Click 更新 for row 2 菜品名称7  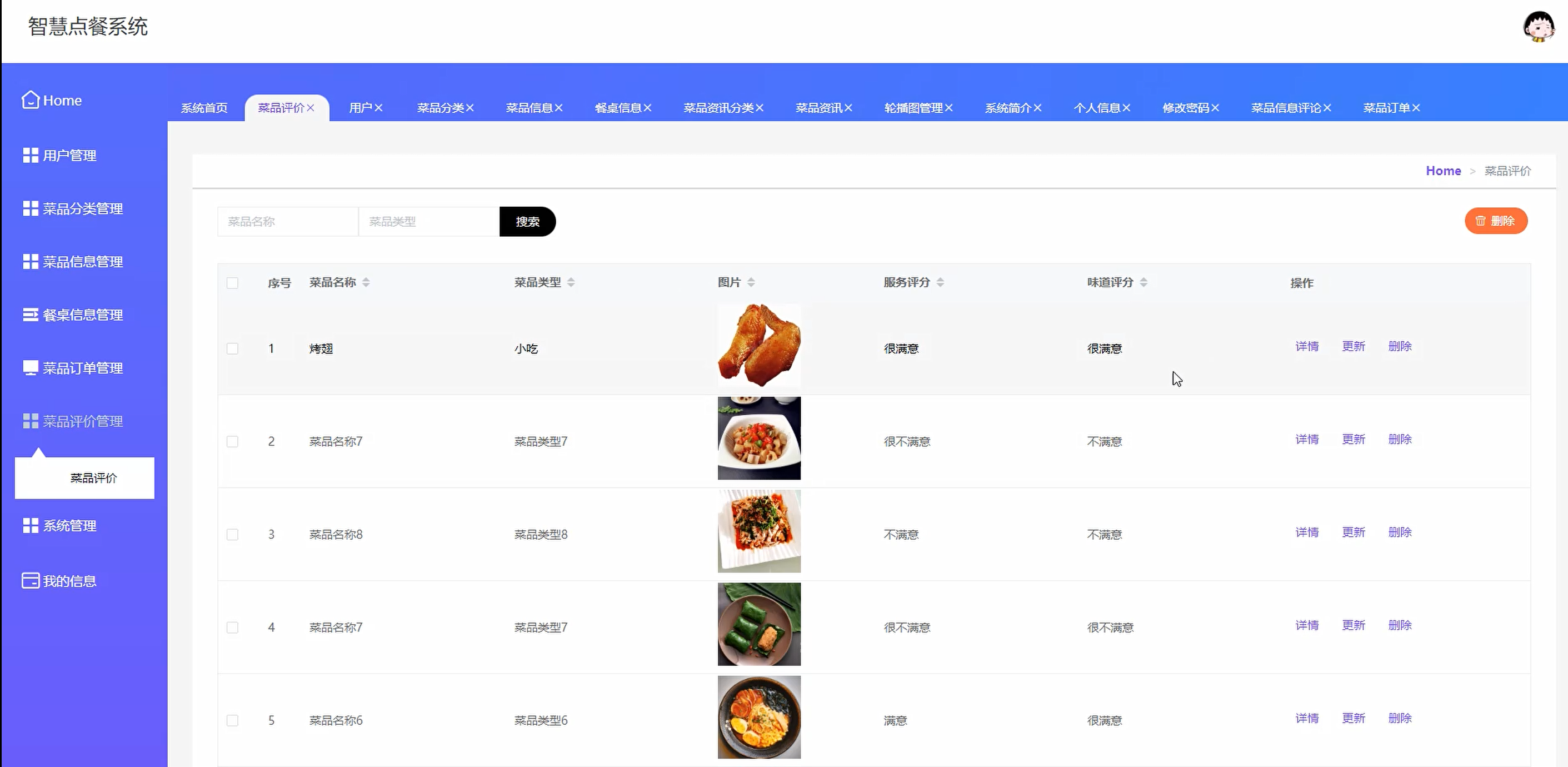coord(1354,440)
